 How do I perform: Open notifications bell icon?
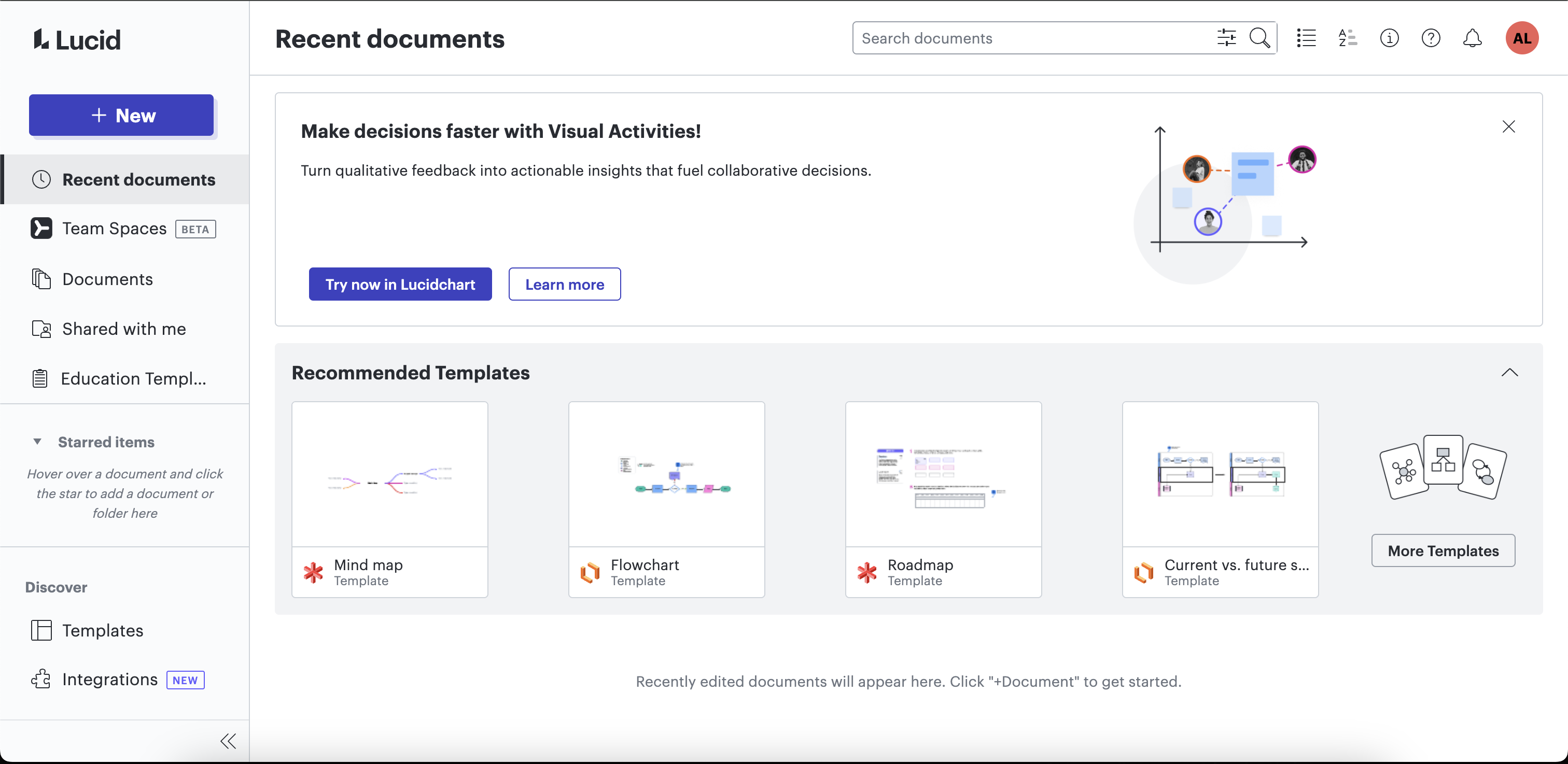1472,38
